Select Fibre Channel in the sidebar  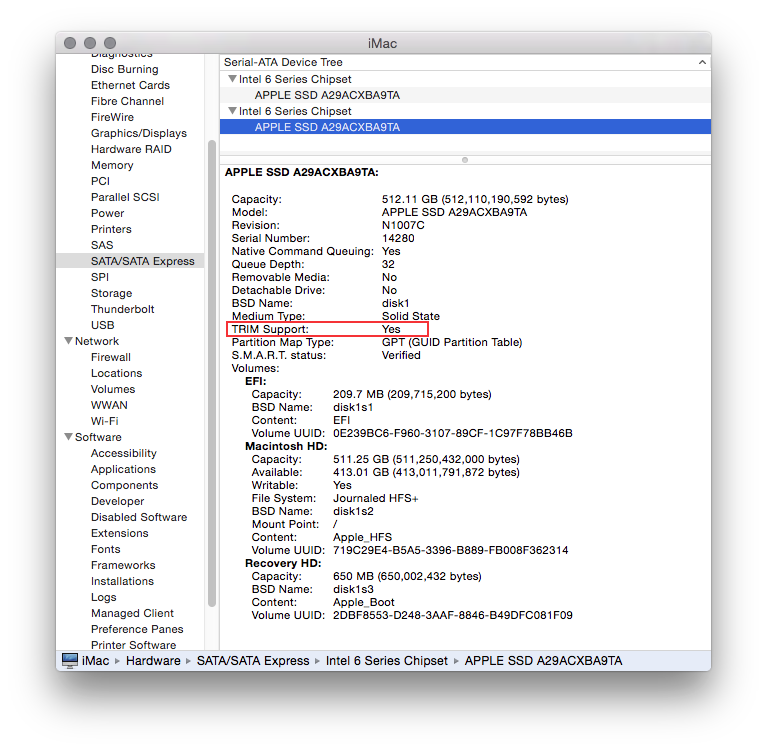pos(127,101)
